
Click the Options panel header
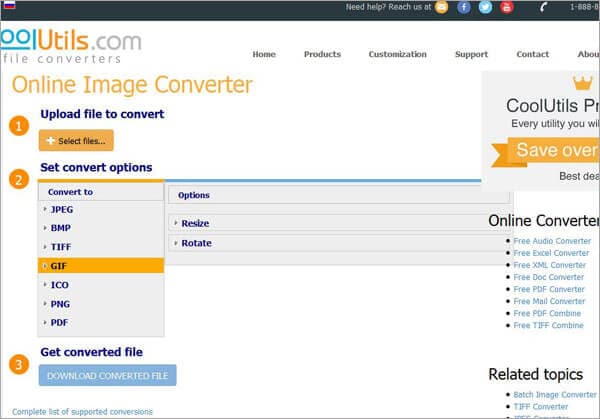pyautogui.click(x=339, y=195)
